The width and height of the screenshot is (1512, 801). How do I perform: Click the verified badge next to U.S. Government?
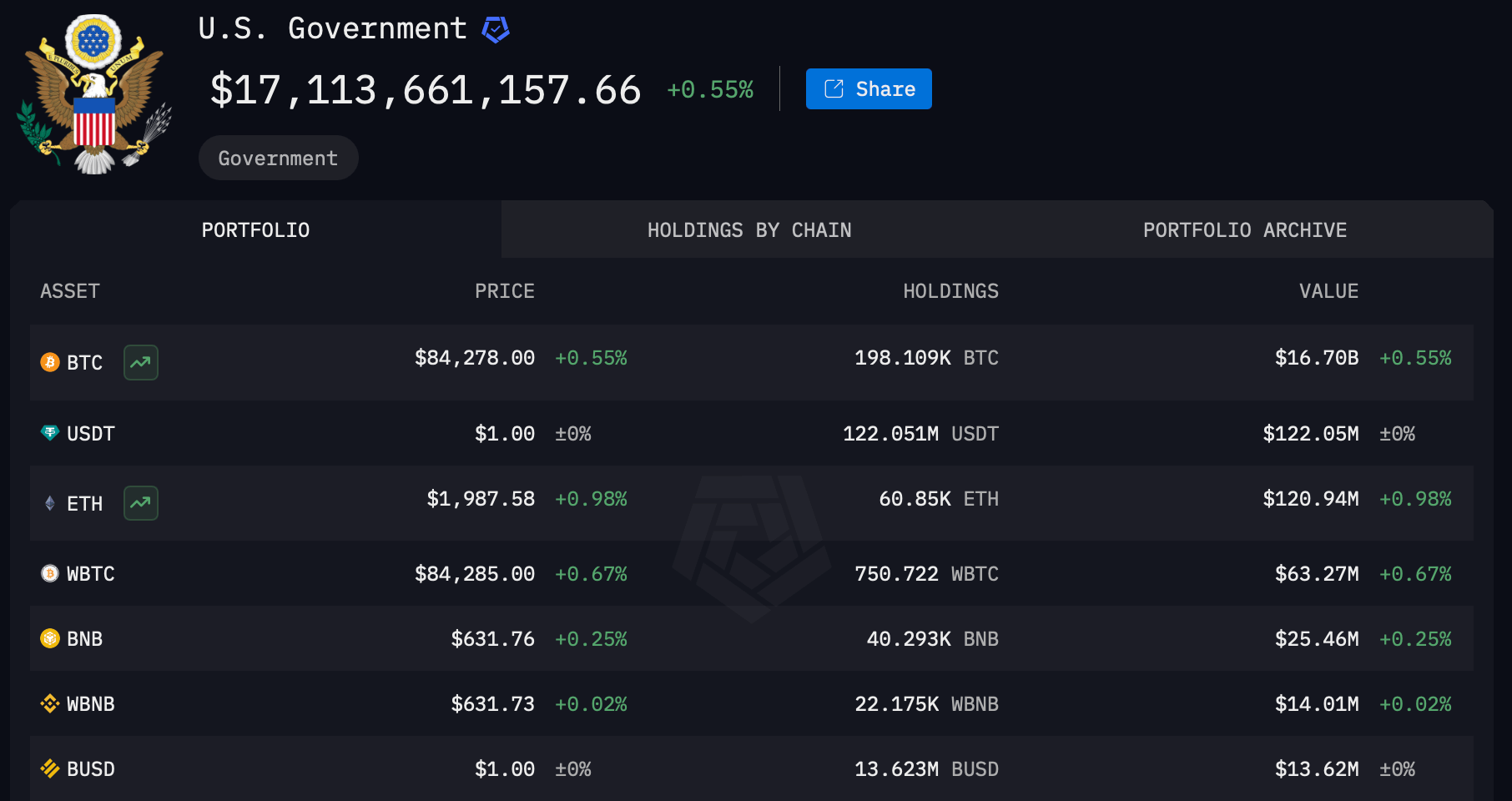496,29
